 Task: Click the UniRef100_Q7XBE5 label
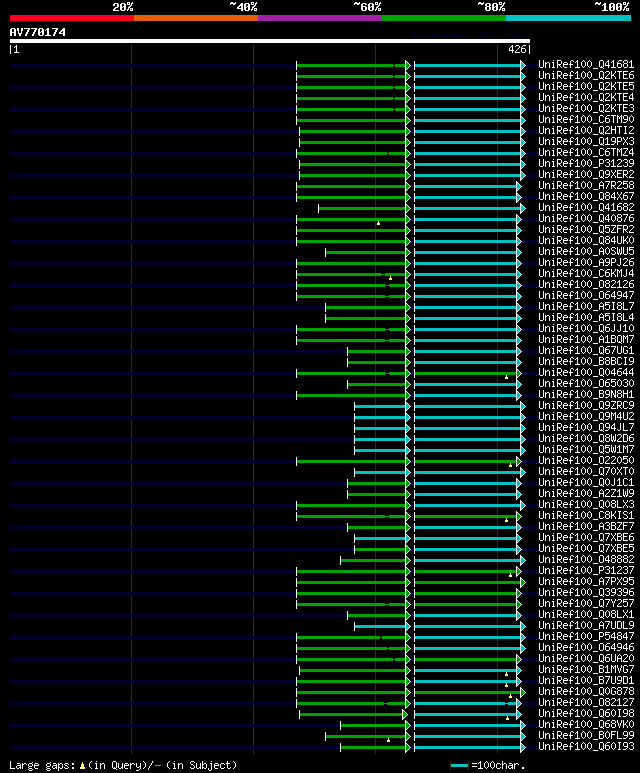586,549
